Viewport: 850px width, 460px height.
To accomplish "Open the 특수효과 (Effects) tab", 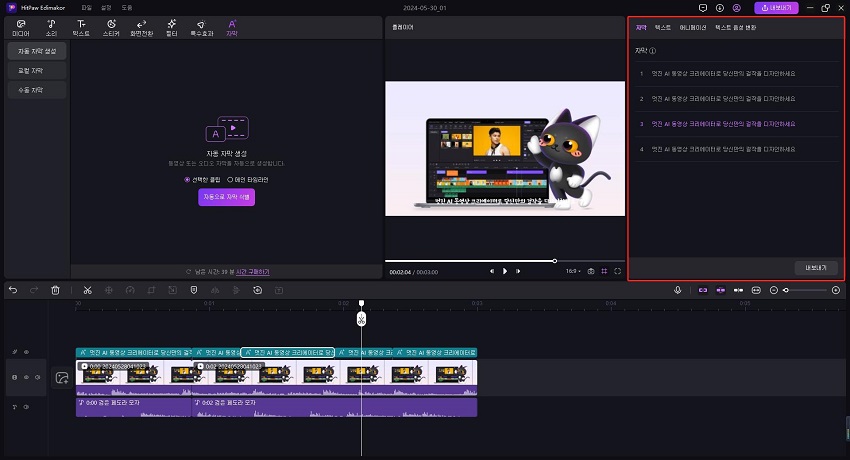I will click(202, 28).
